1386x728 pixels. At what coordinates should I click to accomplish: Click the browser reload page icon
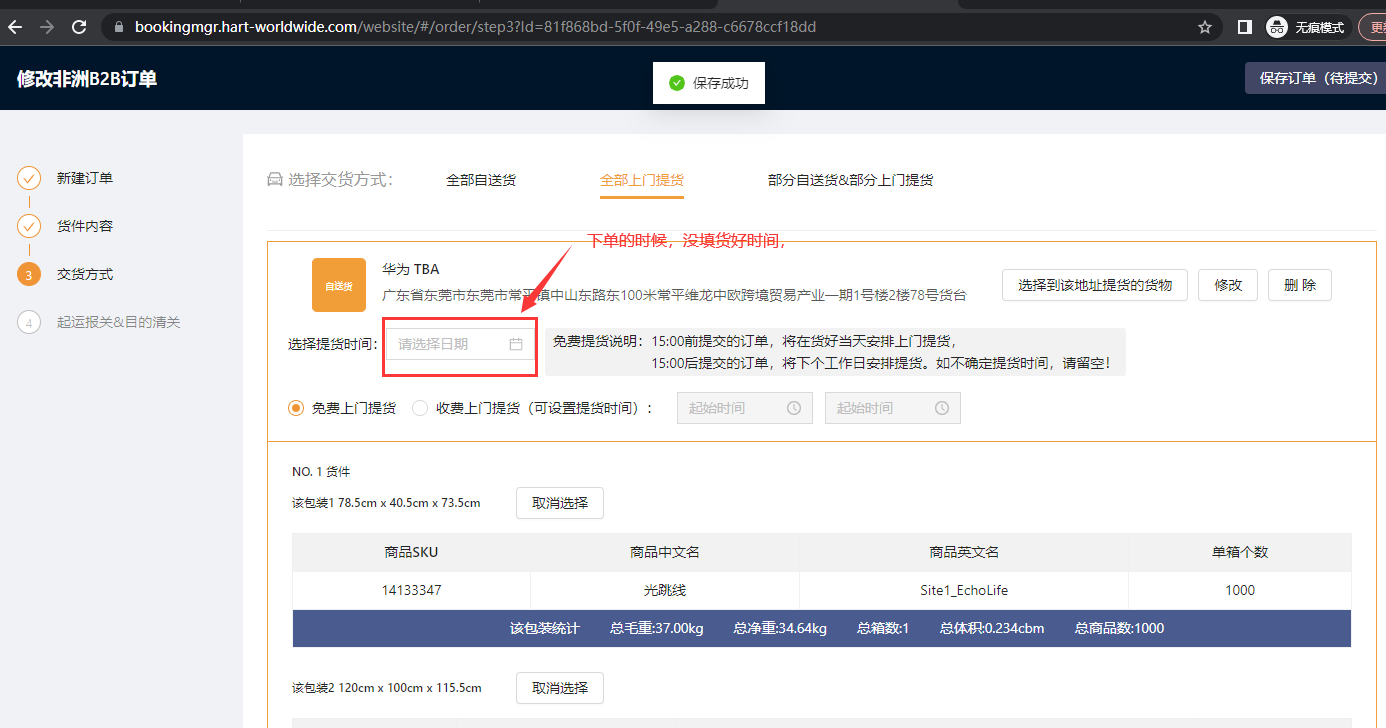click(79, 27)
